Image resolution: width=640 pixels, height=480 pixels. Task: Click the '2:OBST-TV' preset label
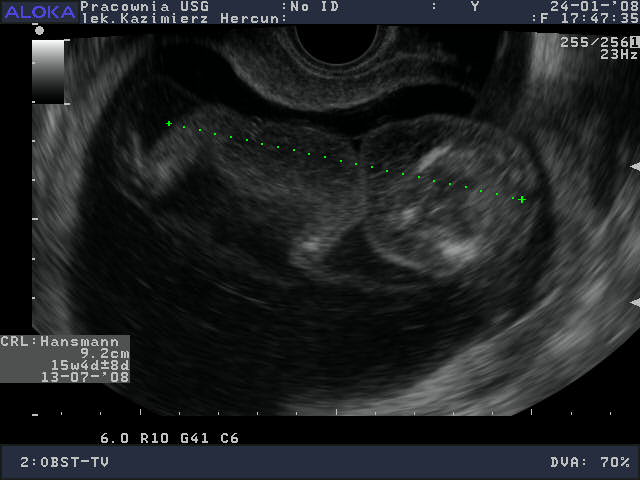click(x=64, y=462)
